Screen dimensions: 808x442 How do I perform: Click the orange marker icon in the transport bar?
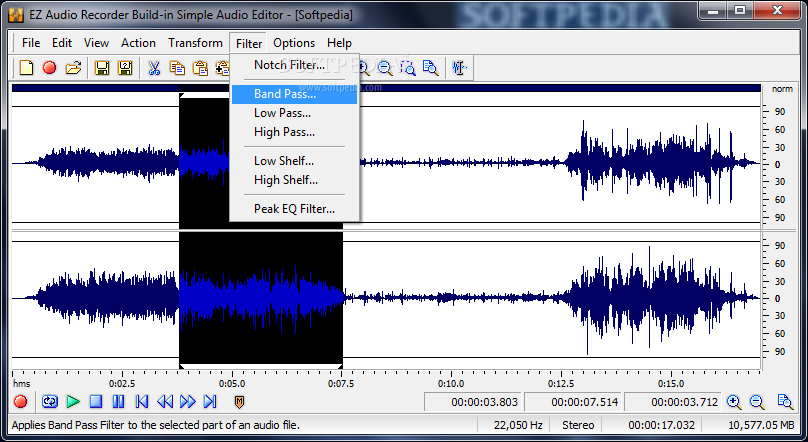[x=239, y=402]
